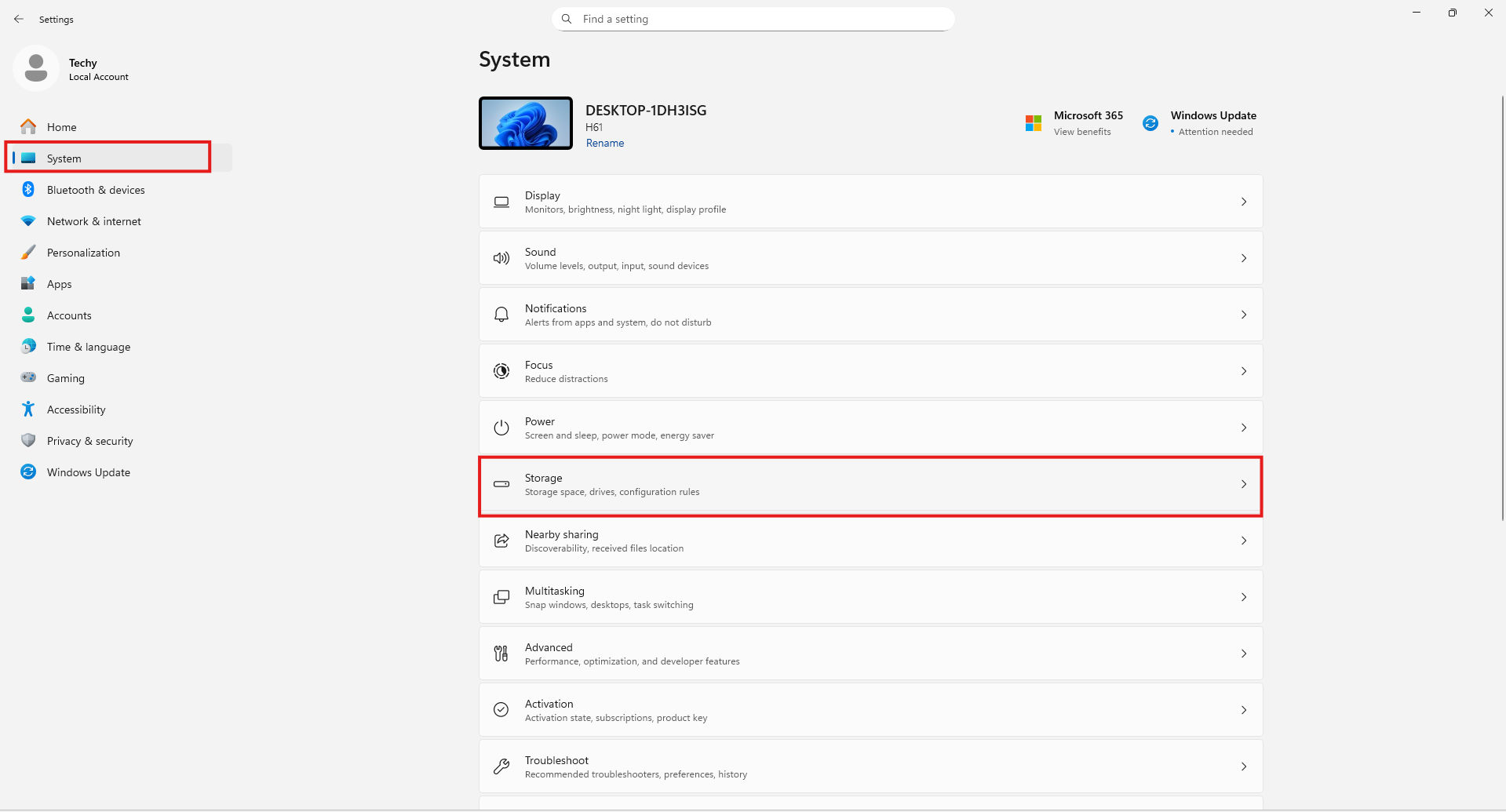Open the Troubleshoot row chevron
The image size is (1506, 812).
tap(1243, 766)
